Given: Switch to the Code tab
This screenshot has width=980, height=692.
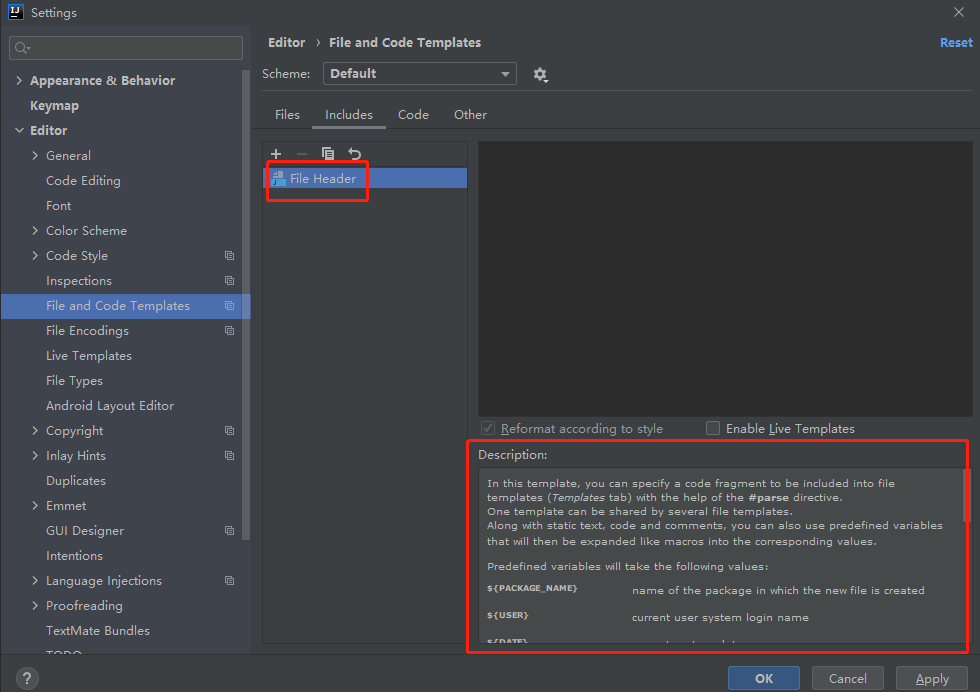Looking at the screenshot, I should (x=413, y=115).
